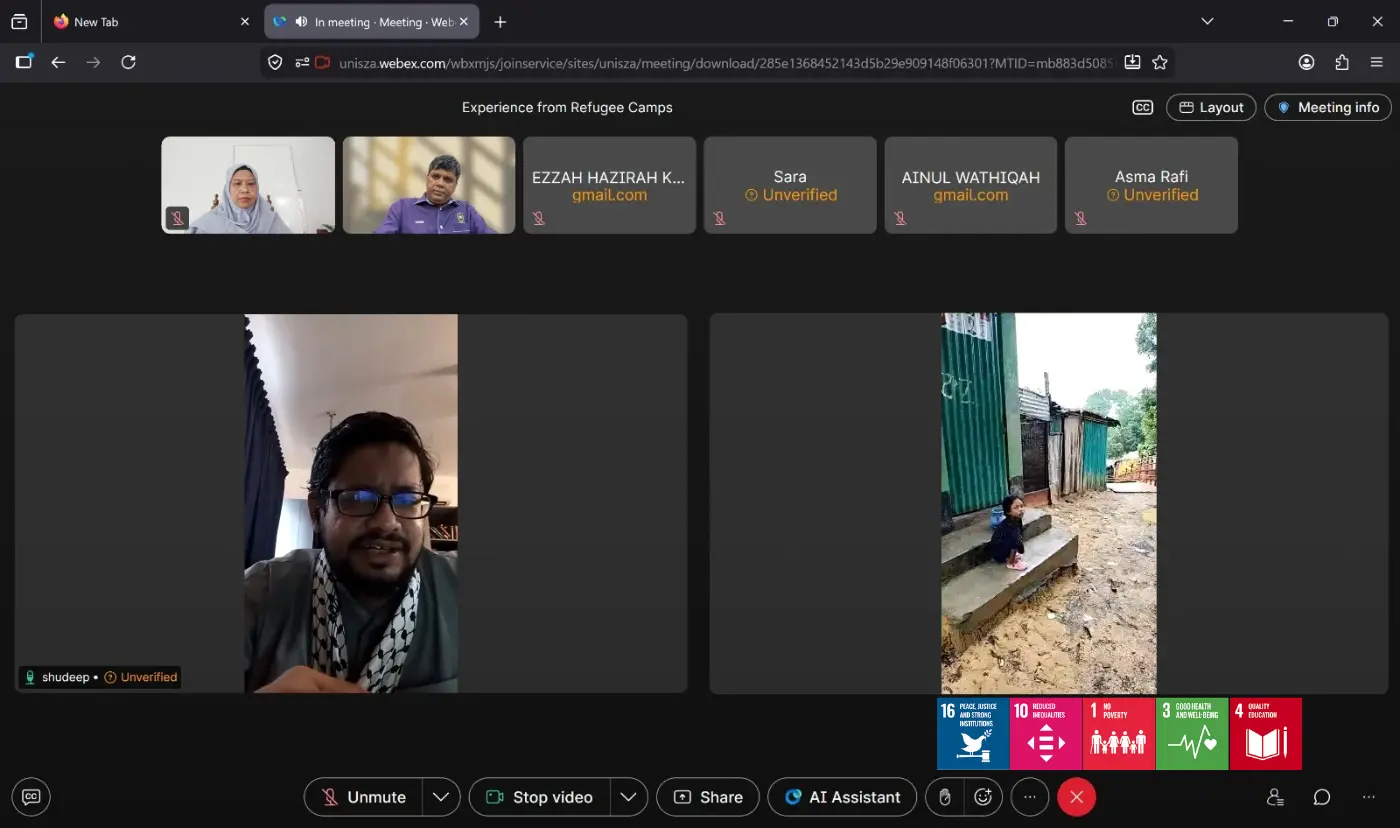
Task: Select the purple-shirt man's video thumbnail
Action: click(x=429, y=185)
